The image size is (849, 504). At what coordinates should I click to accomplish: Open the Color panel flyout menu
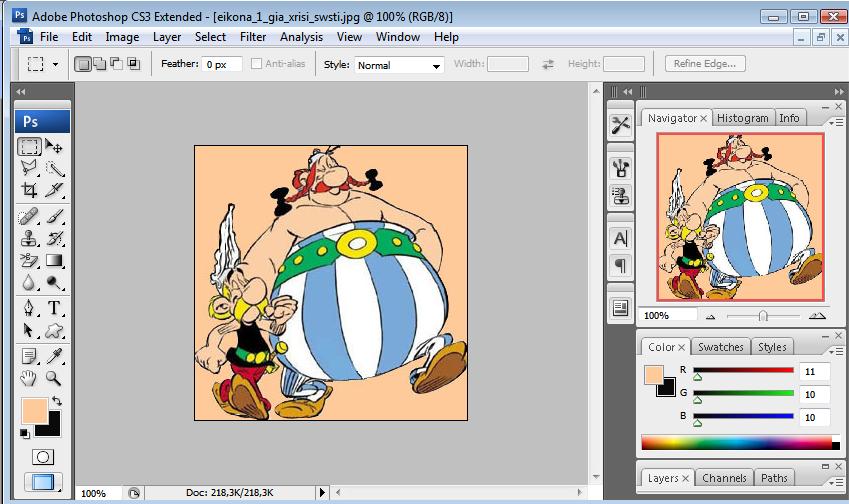[836, 351]
